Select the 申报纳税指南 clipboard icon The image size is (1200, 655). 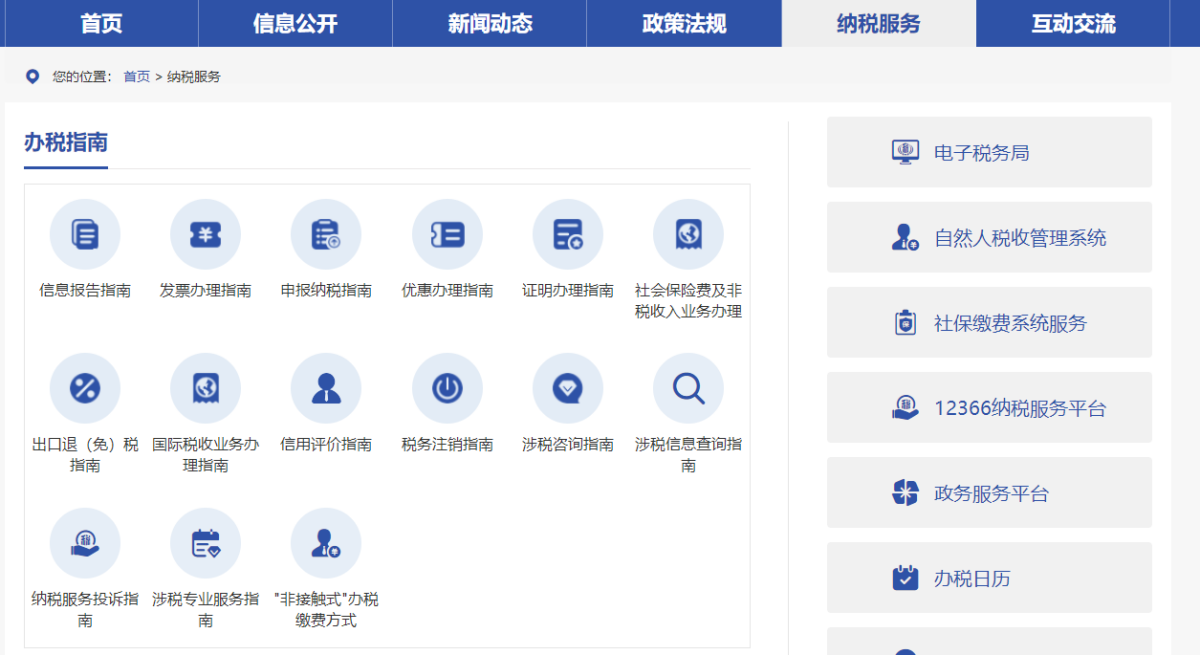tap(326, 235)
